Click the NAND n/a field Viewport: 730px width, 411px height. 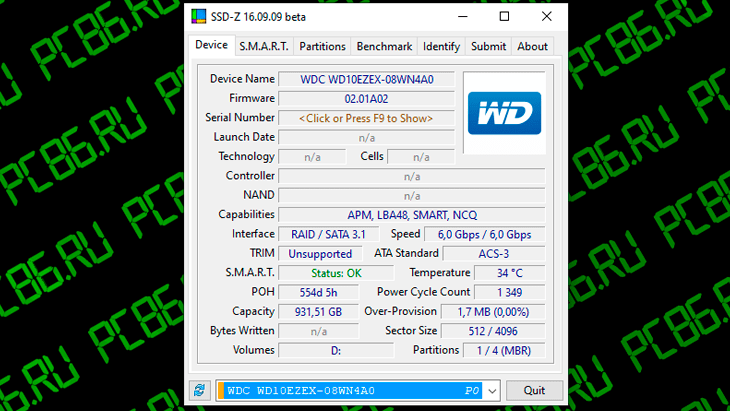(x=412, y=196)
